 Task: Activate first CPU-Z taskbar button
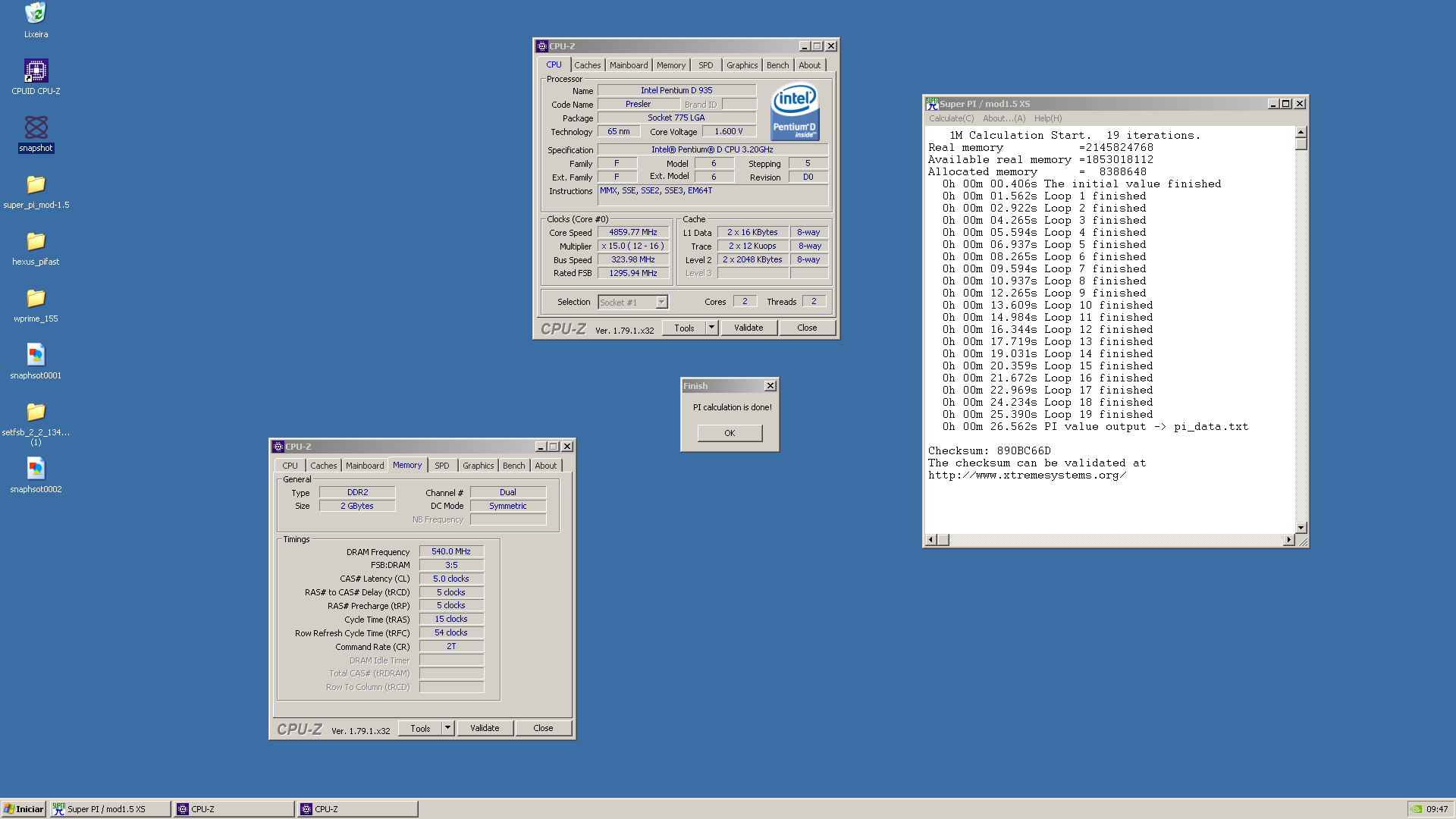tap(234, 809)
